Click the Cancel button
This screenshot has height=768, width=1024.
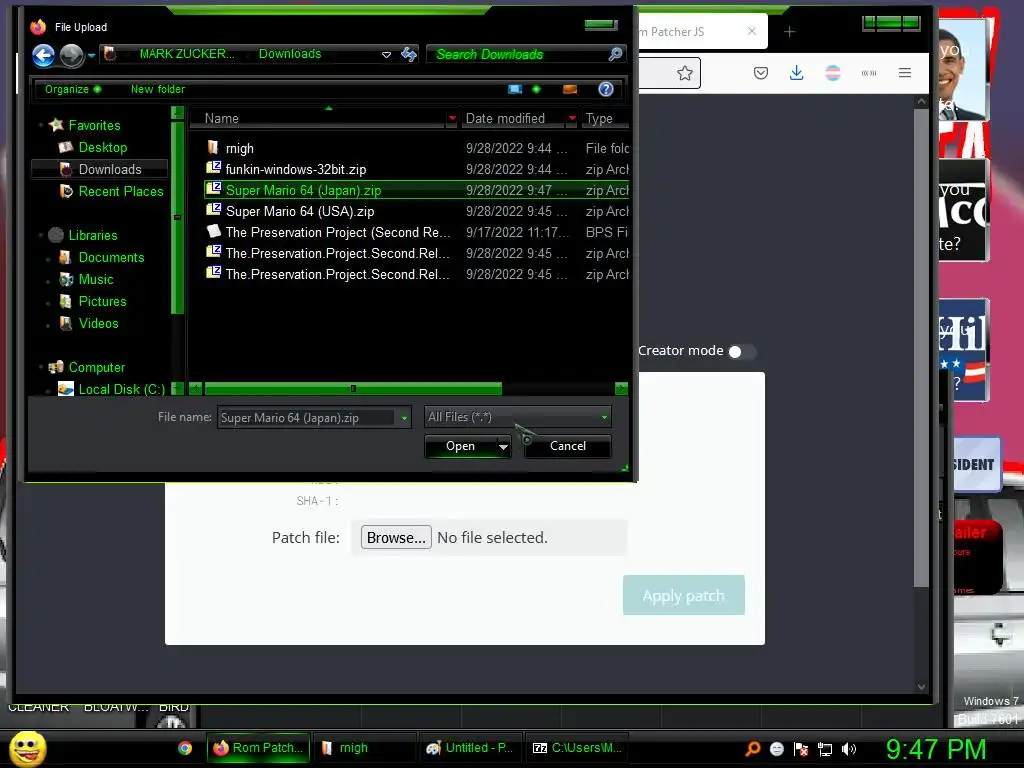click(x=568, y=447)
